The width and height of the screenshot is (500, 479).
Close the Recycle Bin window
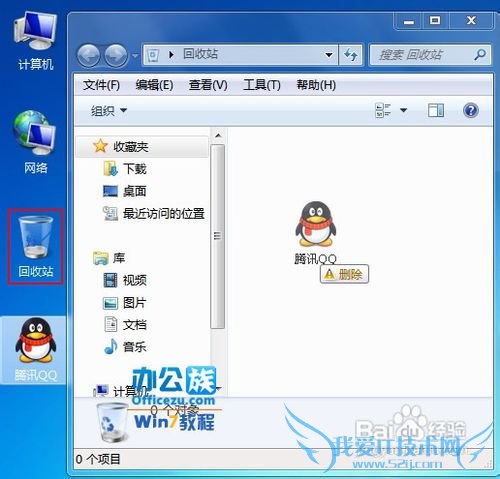pyautogui.click(x=471, y=21)
